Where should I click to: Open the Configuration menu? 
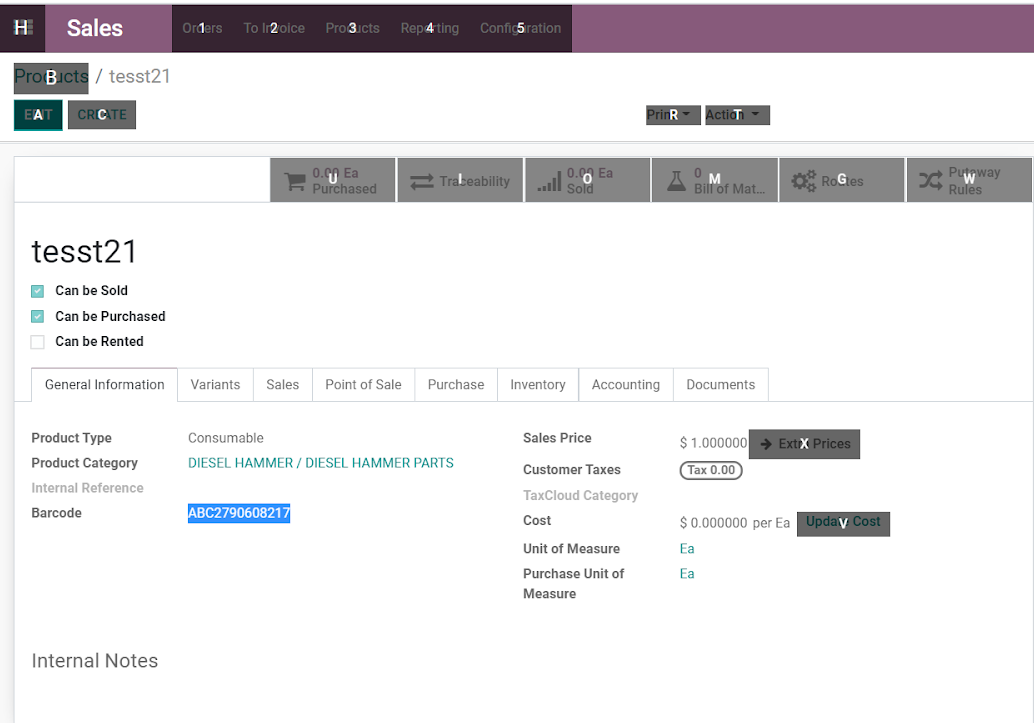[520, 28]
